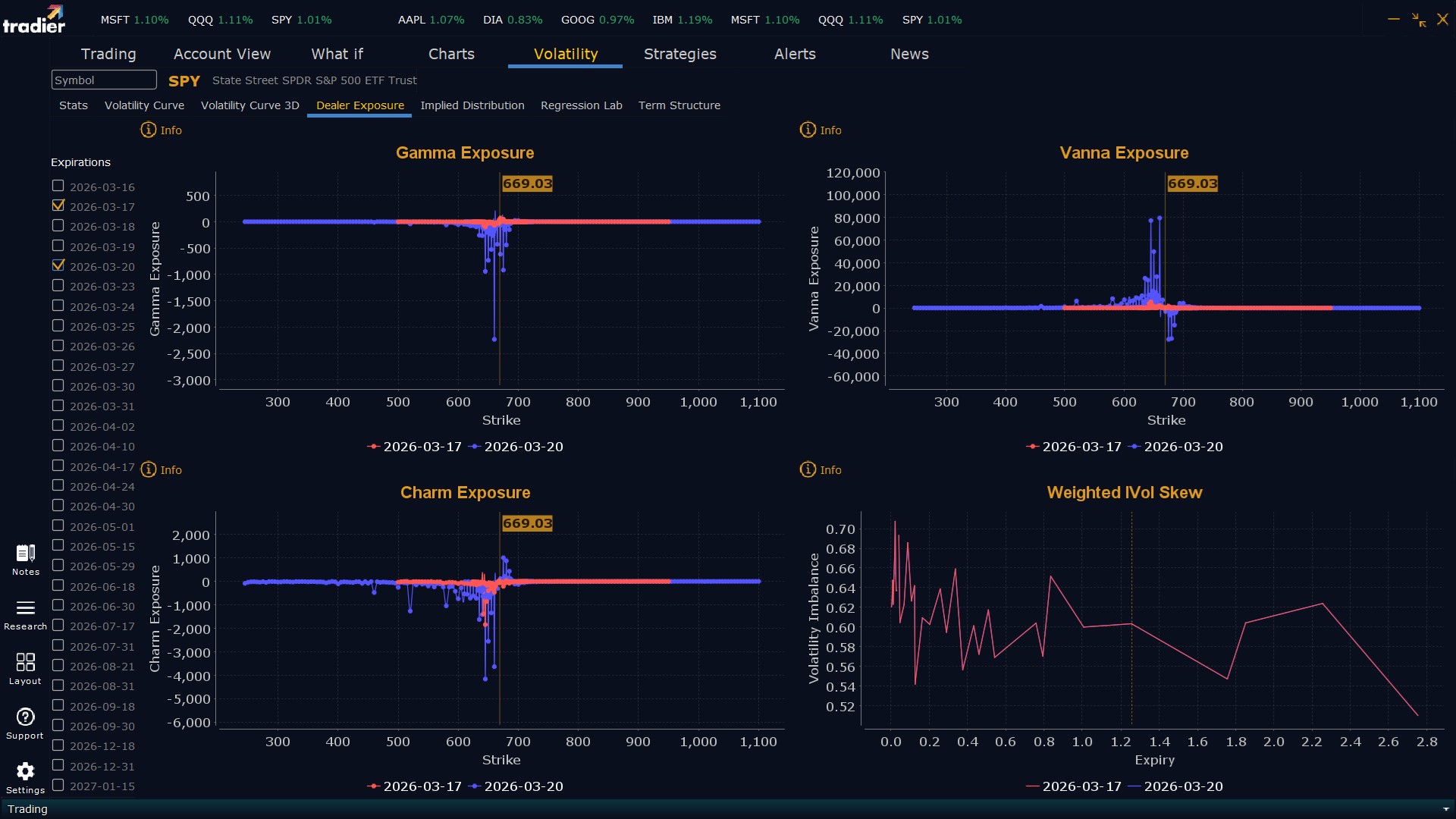Switch to the Strategies tab

point(679,54)
